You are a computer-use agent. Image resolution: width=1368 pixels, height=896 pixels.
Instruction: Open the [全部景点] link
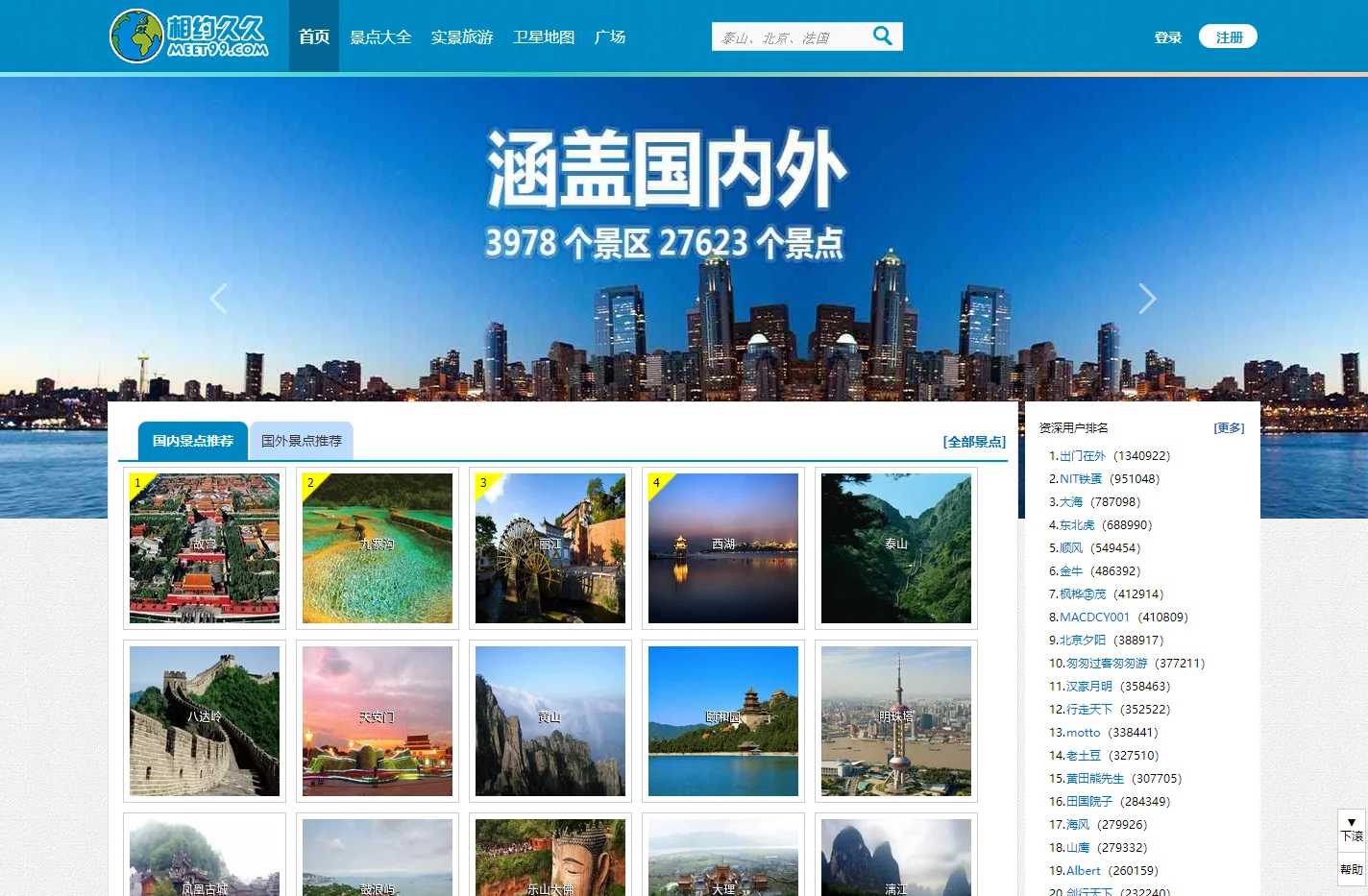(x=974, y=442)
